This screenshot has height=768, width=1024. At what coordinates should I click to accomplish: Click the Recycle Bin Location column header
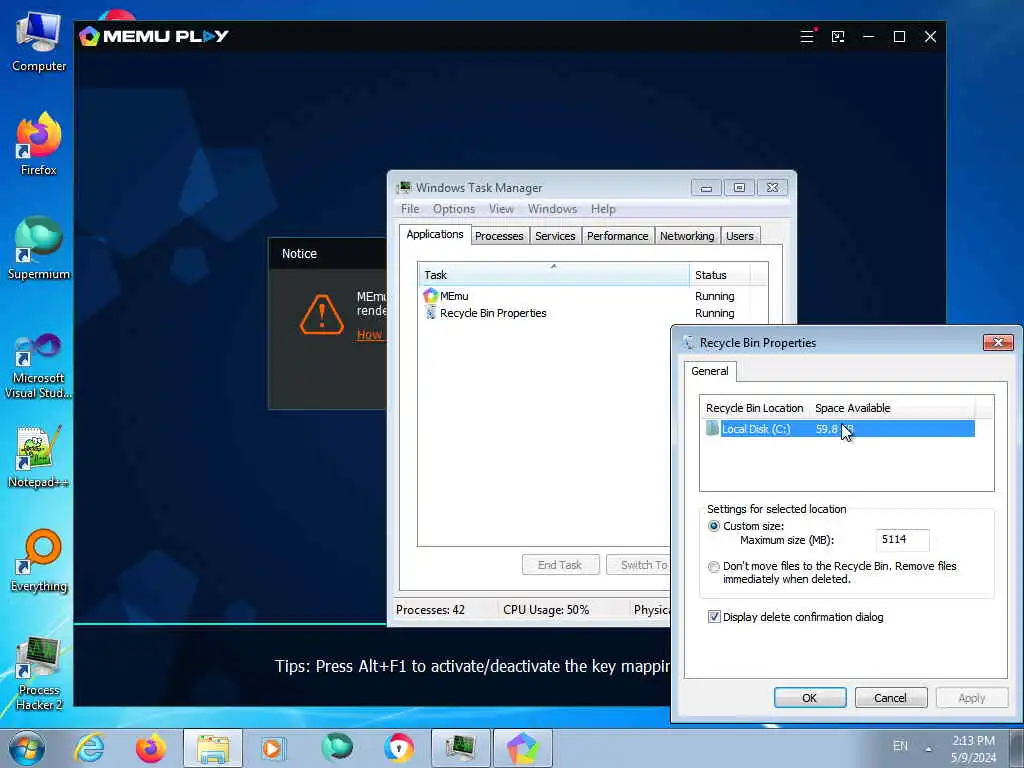[754, 408]
